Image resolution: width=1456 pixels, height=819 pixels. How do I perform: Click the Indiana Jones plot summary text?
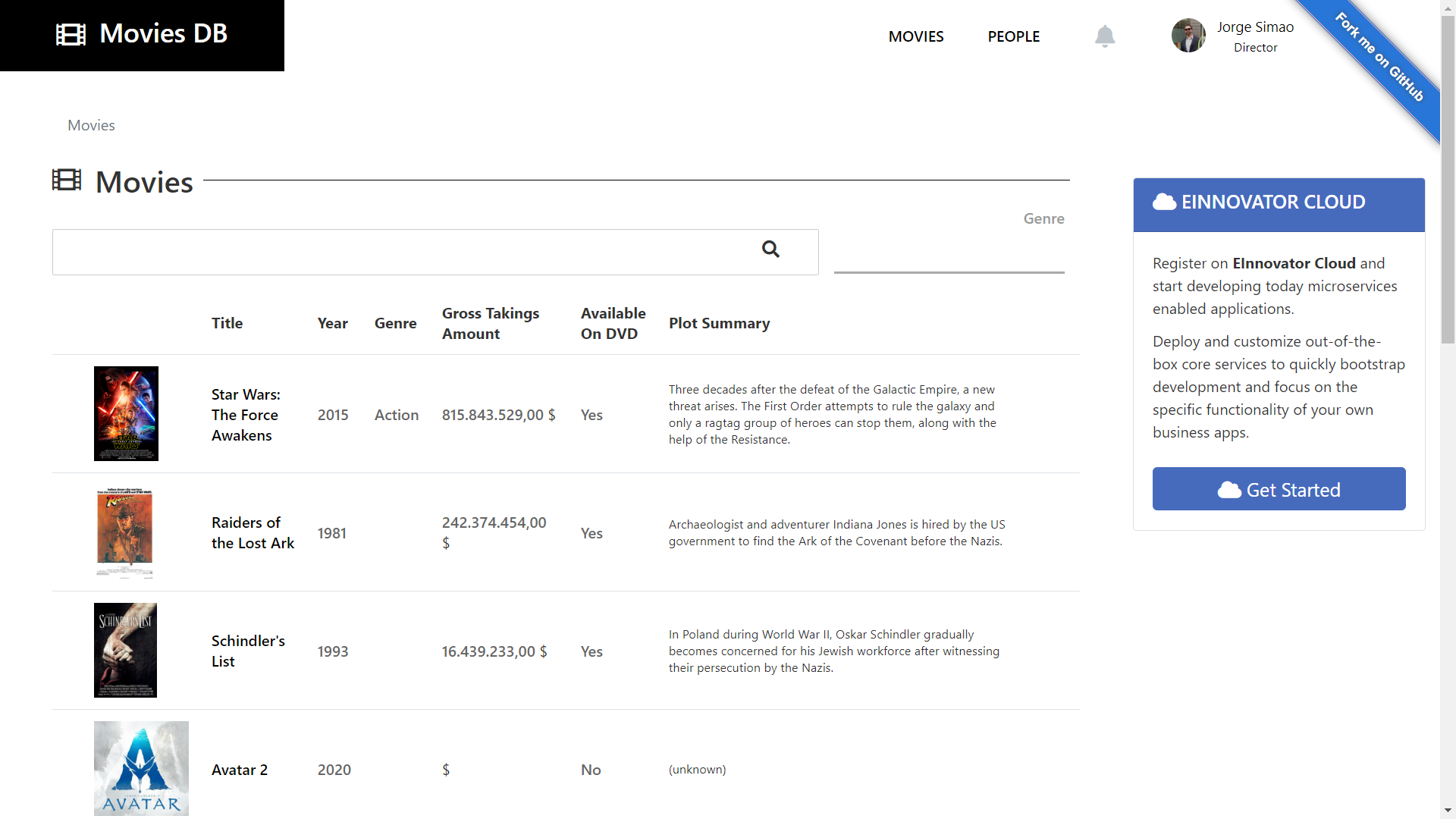836,532
